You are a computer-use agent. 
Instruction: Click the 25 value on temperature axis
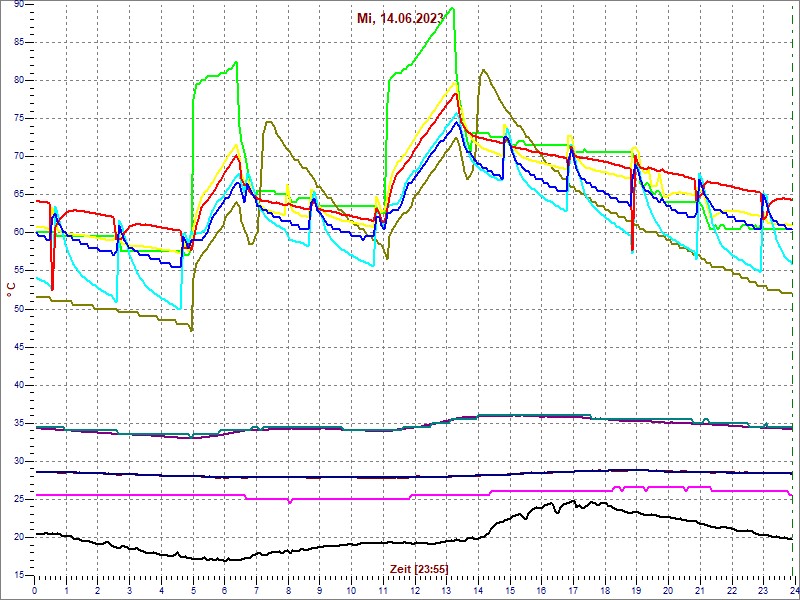pyautogui.click(x=19, y=499)
